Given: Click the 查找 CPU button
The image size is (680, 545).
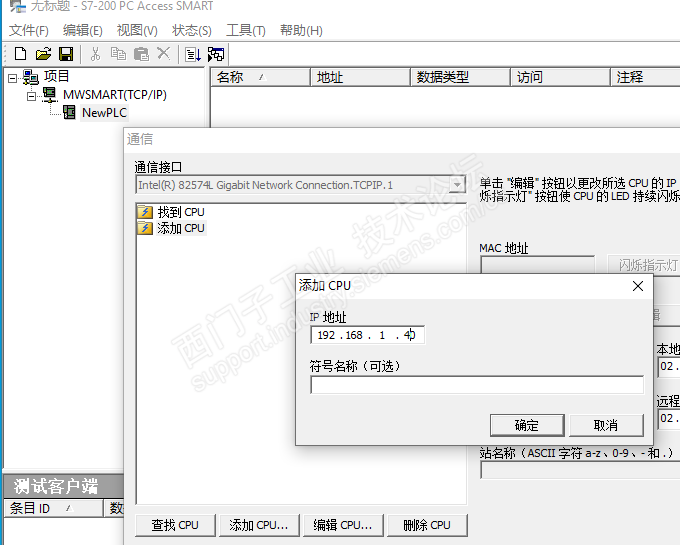Looking at the screenshot, I should click(175, 525).
